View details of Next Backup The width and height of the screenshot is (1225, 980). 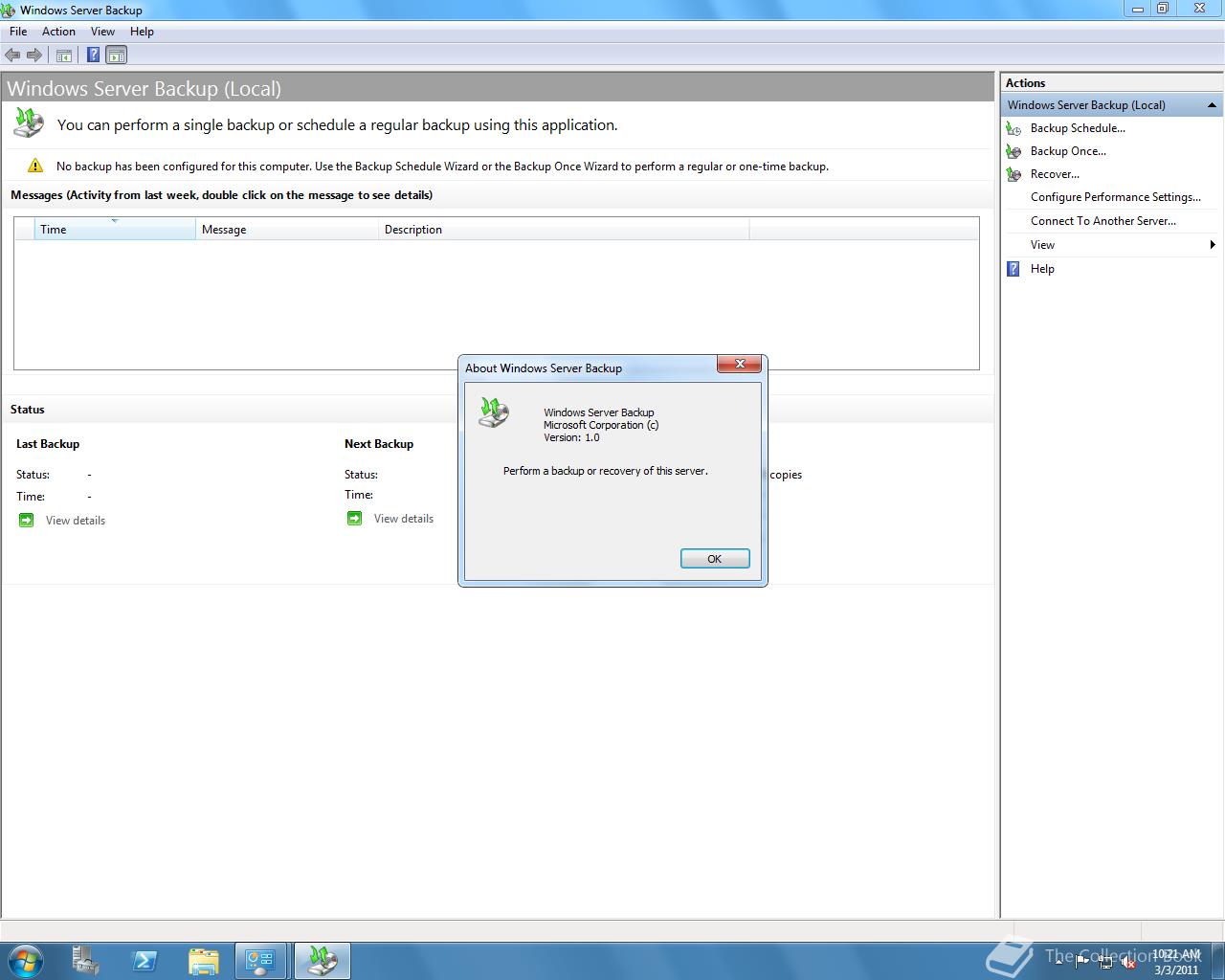click(404, 519)
